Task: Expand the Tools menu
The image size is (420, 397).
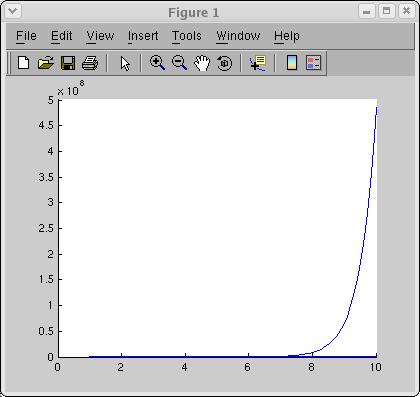Action: [187, 36]
